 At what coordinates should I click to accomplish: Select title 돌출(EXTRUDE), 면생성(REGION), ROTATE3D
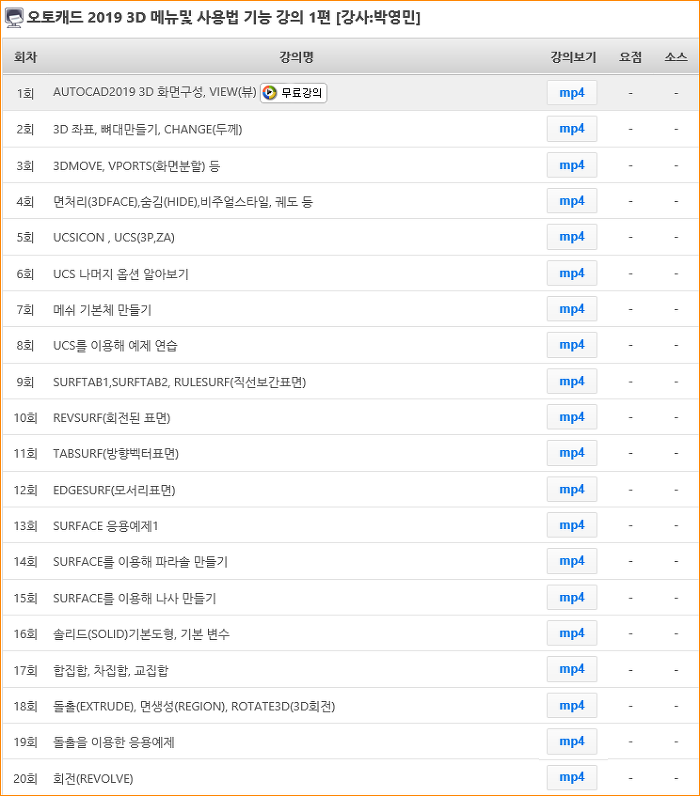[194, 707]
